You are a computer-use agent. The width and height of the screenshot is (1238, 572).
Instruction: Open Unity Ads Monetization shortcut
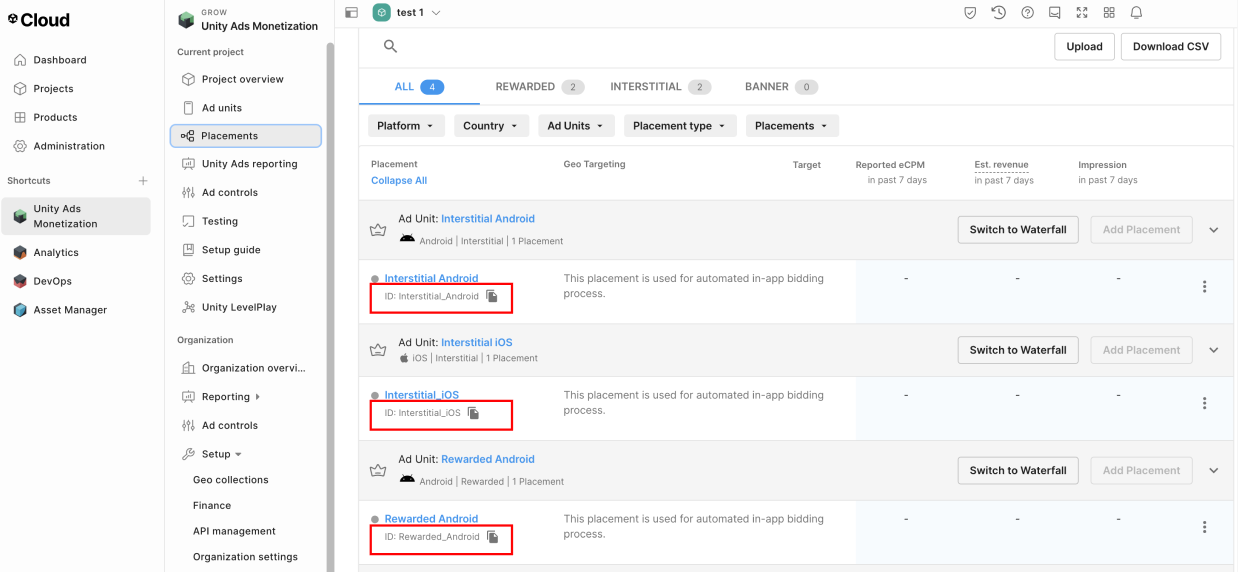coord(78,216)
